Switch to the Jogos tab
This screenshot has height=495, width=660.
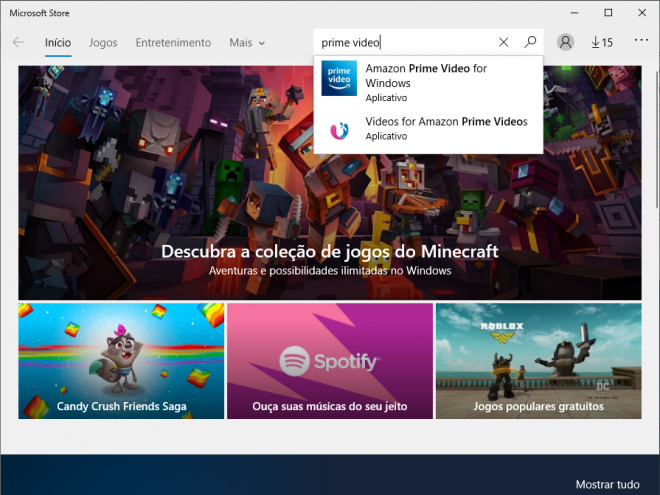pyautogui.click(x=103, y=43)
